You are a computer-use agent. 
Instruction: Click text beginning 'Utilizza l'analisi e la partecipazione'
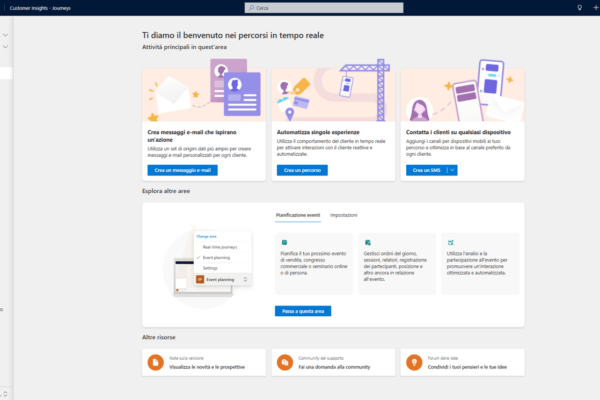tap(477, 263)
